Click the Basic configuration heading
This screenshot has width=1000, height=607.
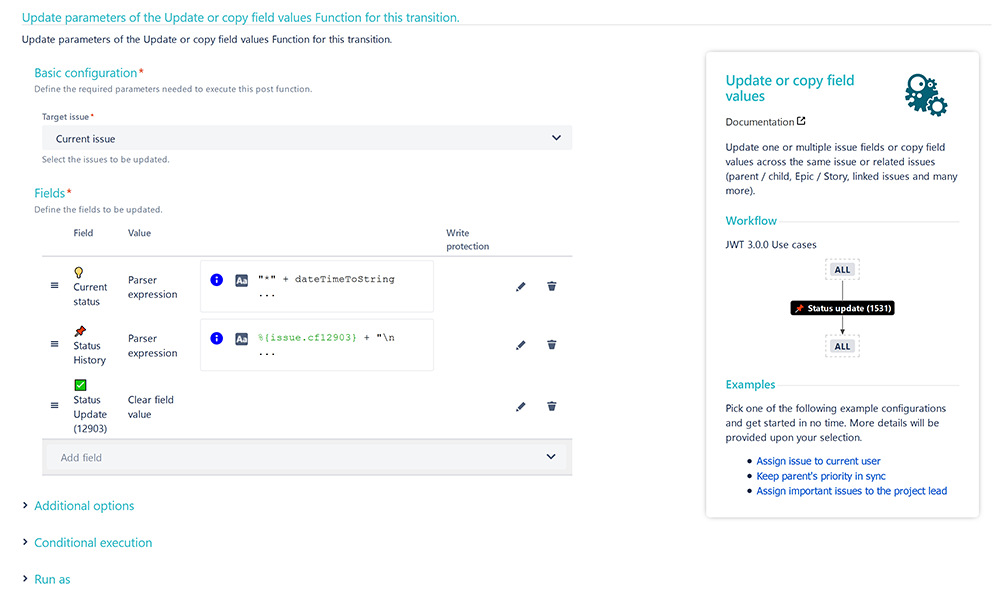pos(85,73)
